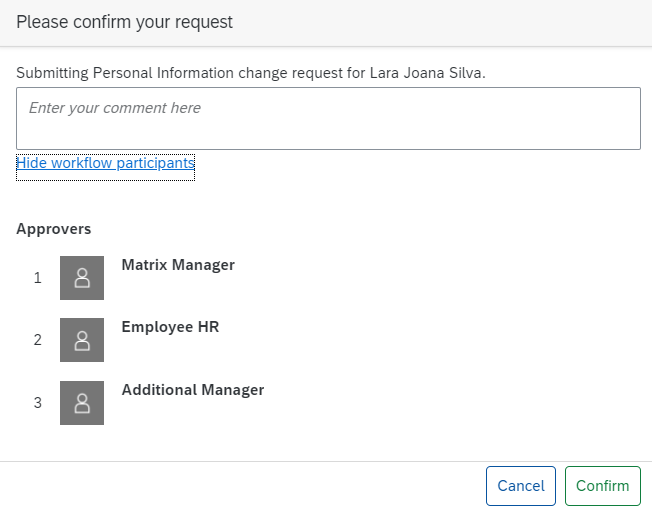Click the word "participants" in the link
The image size is (652, 508).
tap(156, 163)
